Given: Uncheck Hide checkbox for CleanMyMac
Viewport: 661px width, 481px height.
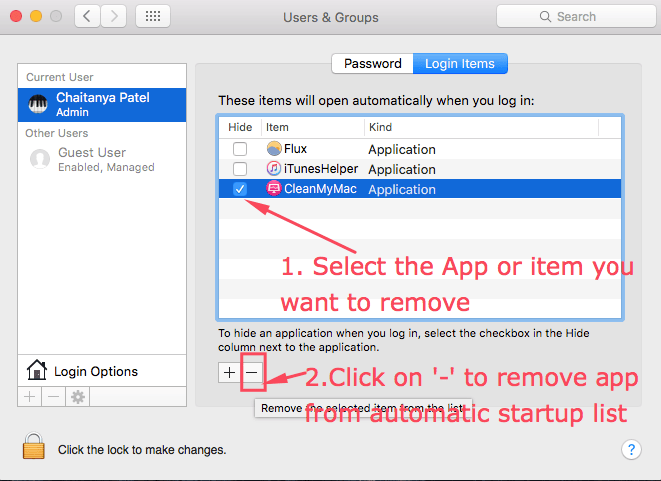Looking at the screenshot, I should click(x=240, y=189).
